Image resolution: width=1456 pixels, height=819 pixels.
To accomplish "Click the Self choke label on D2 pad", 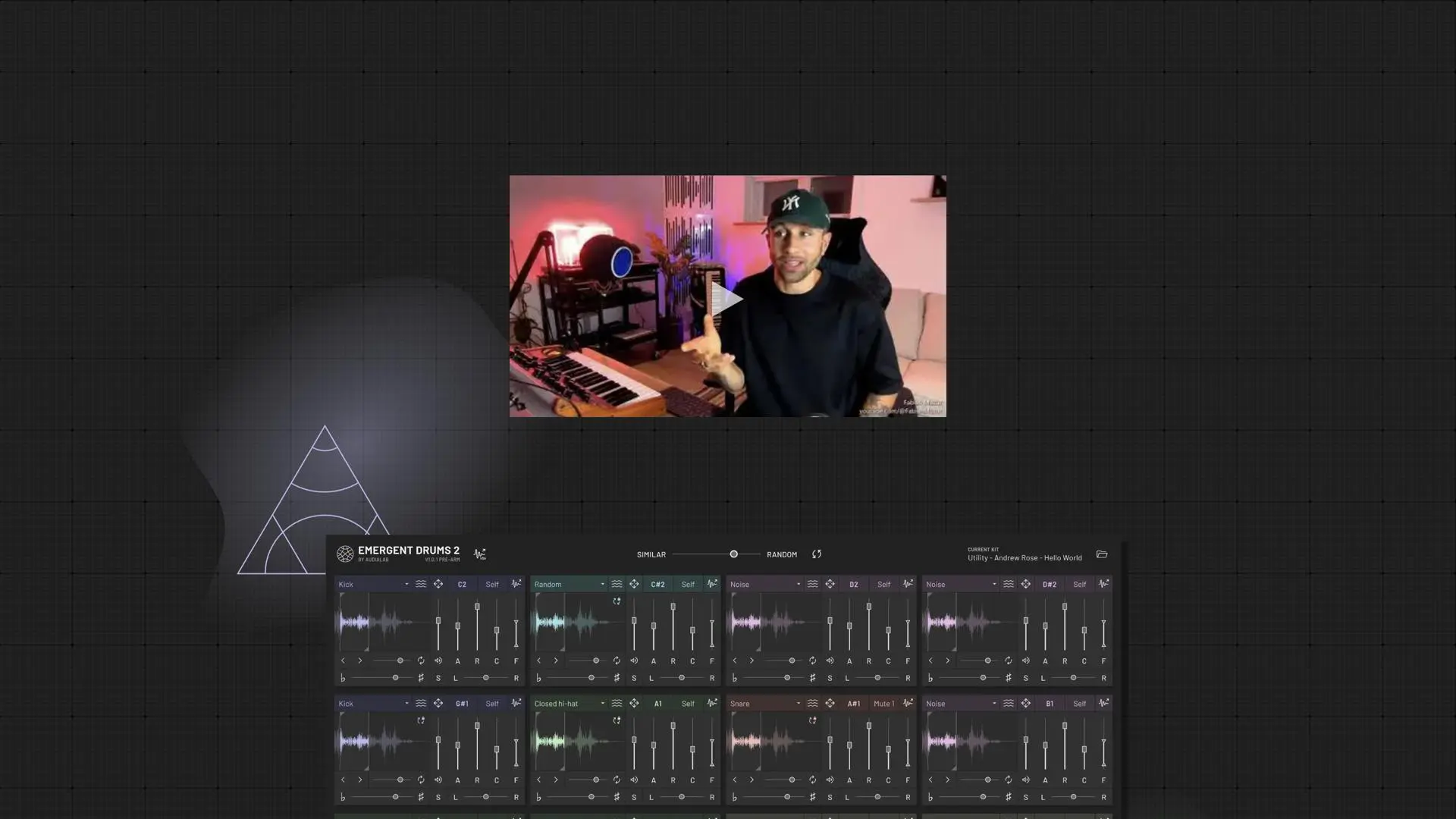I will (883, 585).
